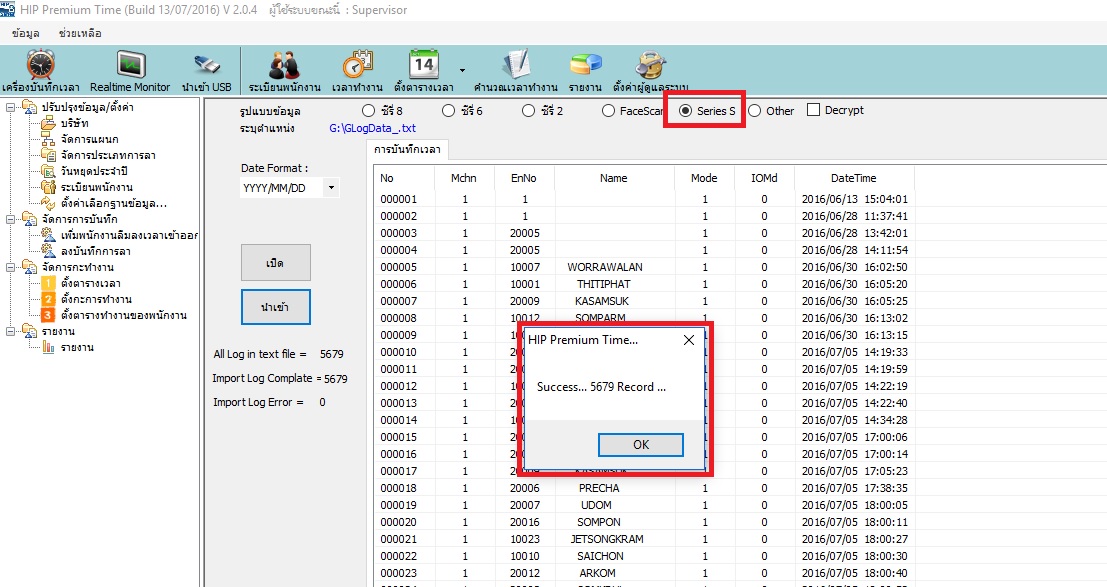Select the ARKOM name cell
1107x587 pixels.
[597, 573]
